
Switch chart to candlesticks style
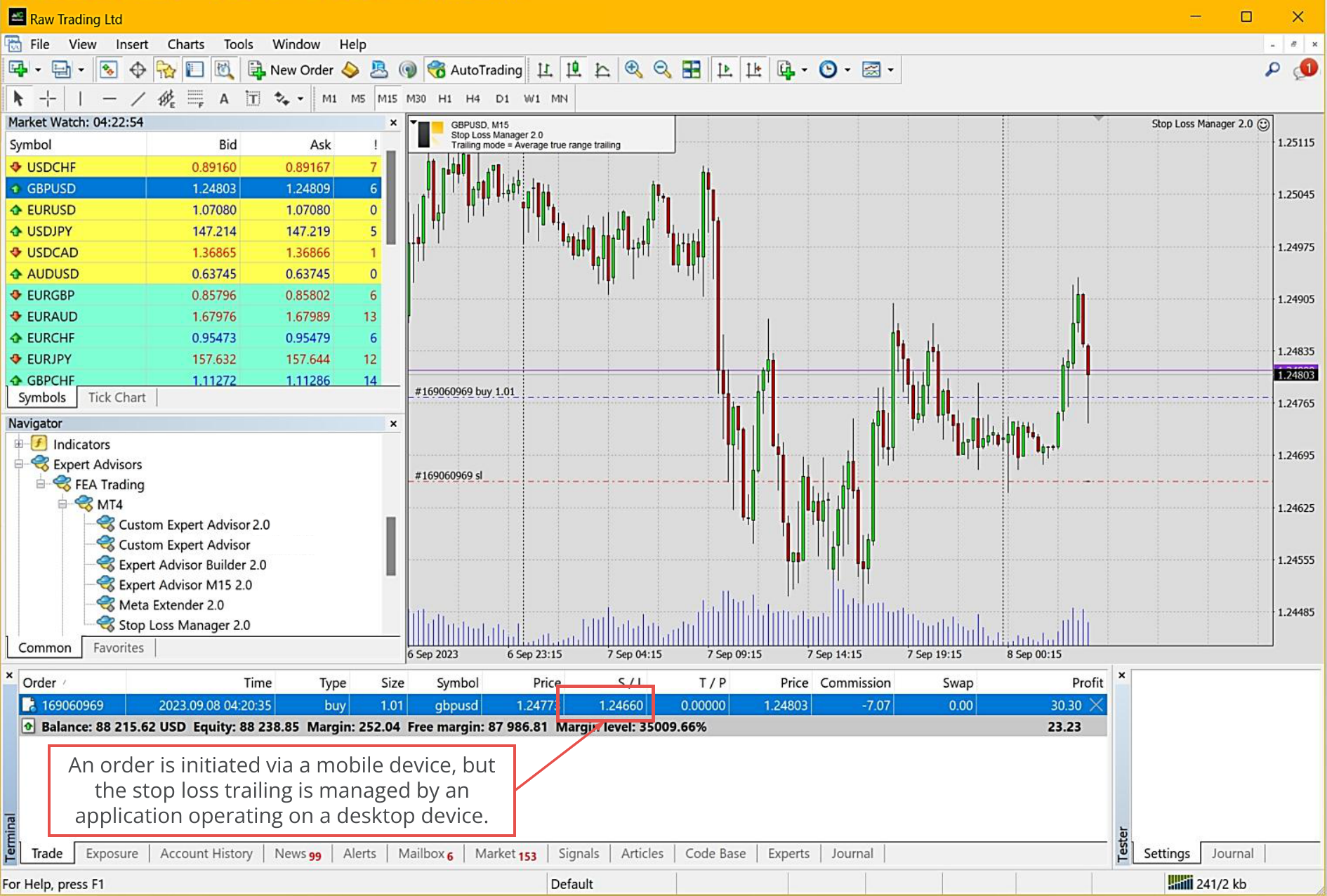574,70
